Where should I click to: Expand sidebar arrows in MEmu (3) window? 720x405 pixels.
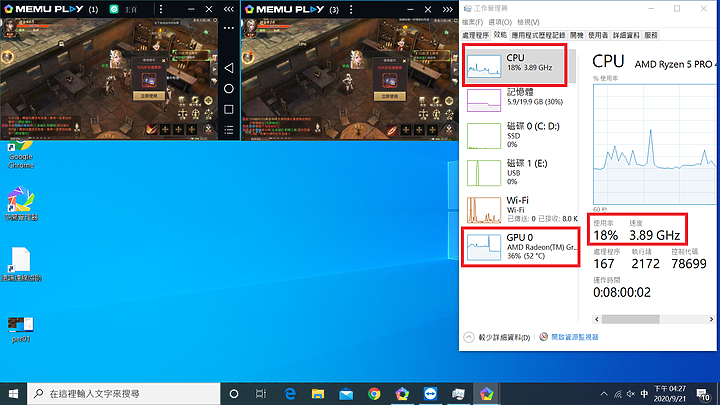[x=448, y=9]
